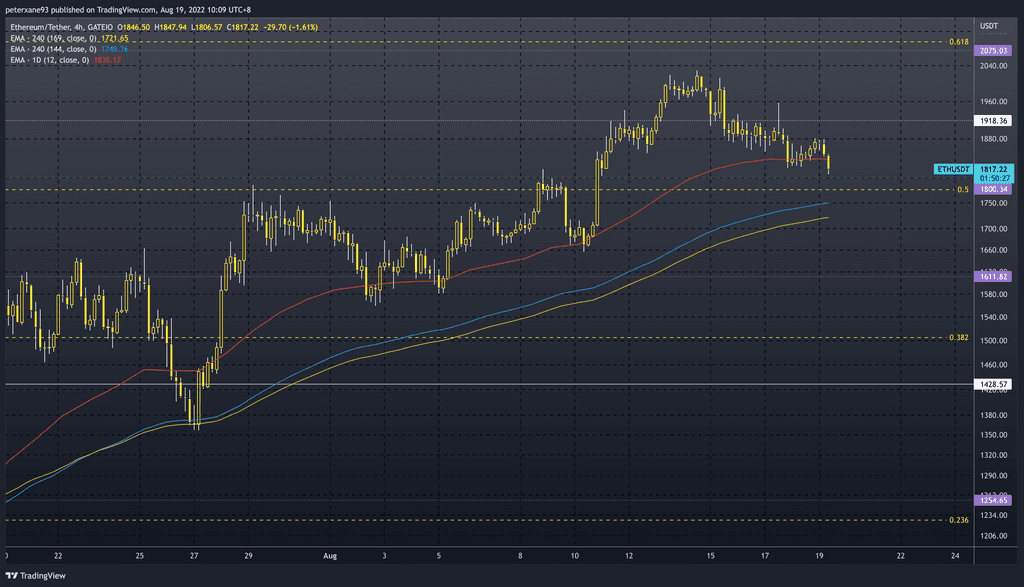
Task: Click the 1460.00 price axis tick
Action: [x=994, y=365]
